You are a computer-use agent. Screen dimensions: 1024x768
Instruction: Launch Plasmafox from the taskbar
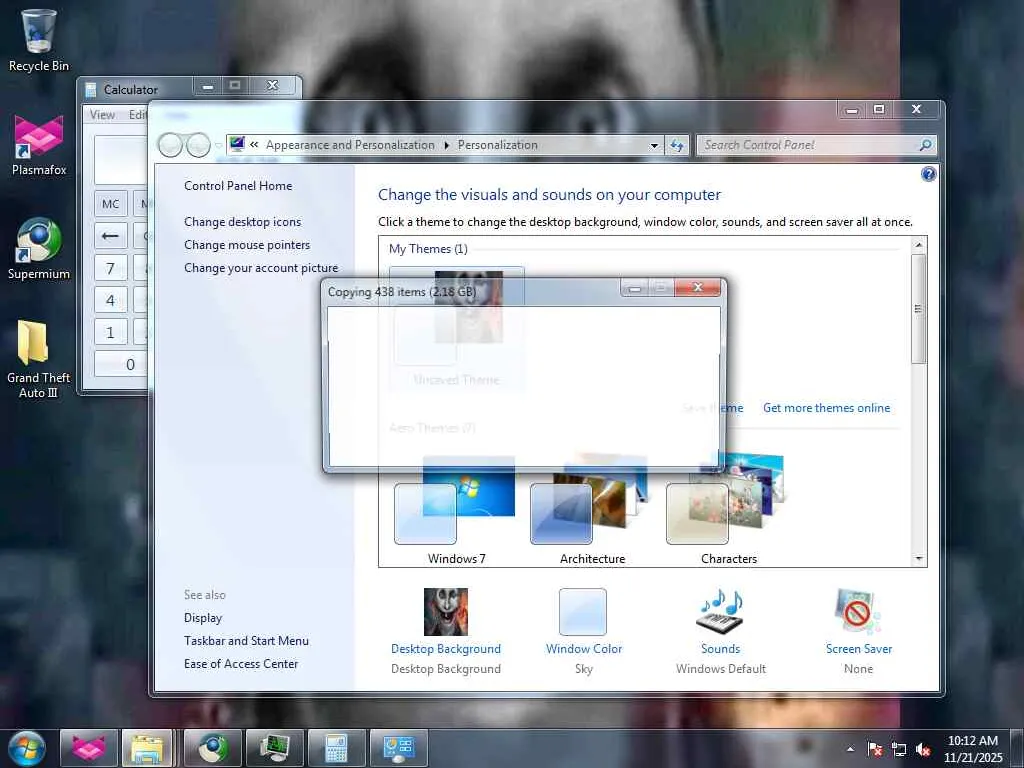click(x=89, y=748)
